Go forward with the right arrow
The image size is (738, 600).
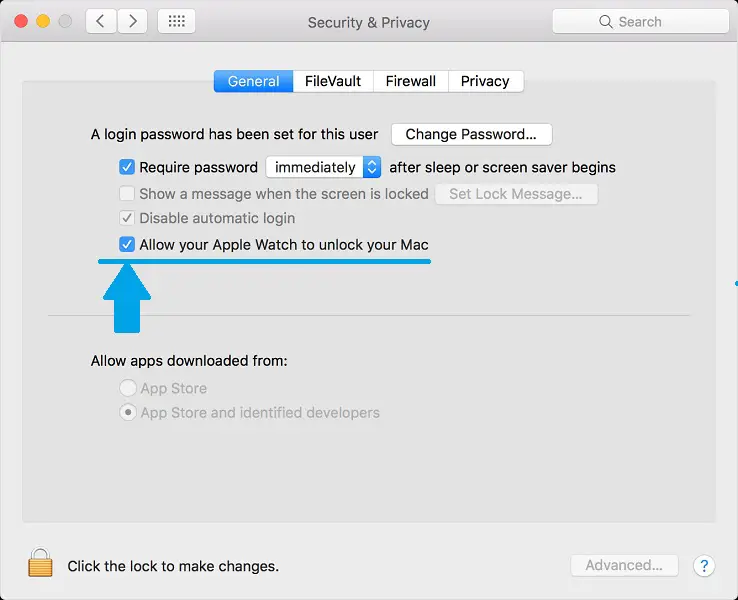pos(132,21)
